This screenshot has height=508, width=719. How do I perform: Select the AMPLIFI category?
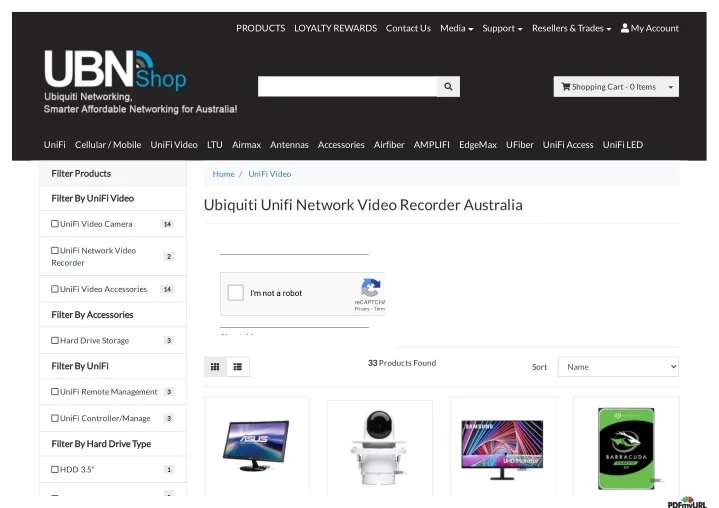[x=431, y=145]
